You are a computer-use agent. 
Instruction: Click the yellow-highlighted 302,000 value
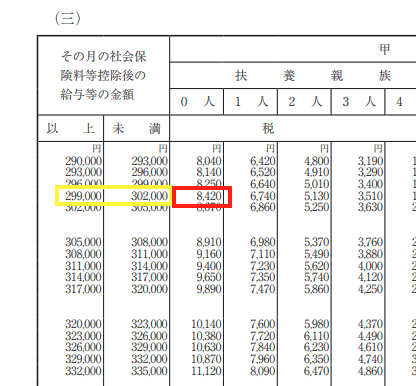149,196
